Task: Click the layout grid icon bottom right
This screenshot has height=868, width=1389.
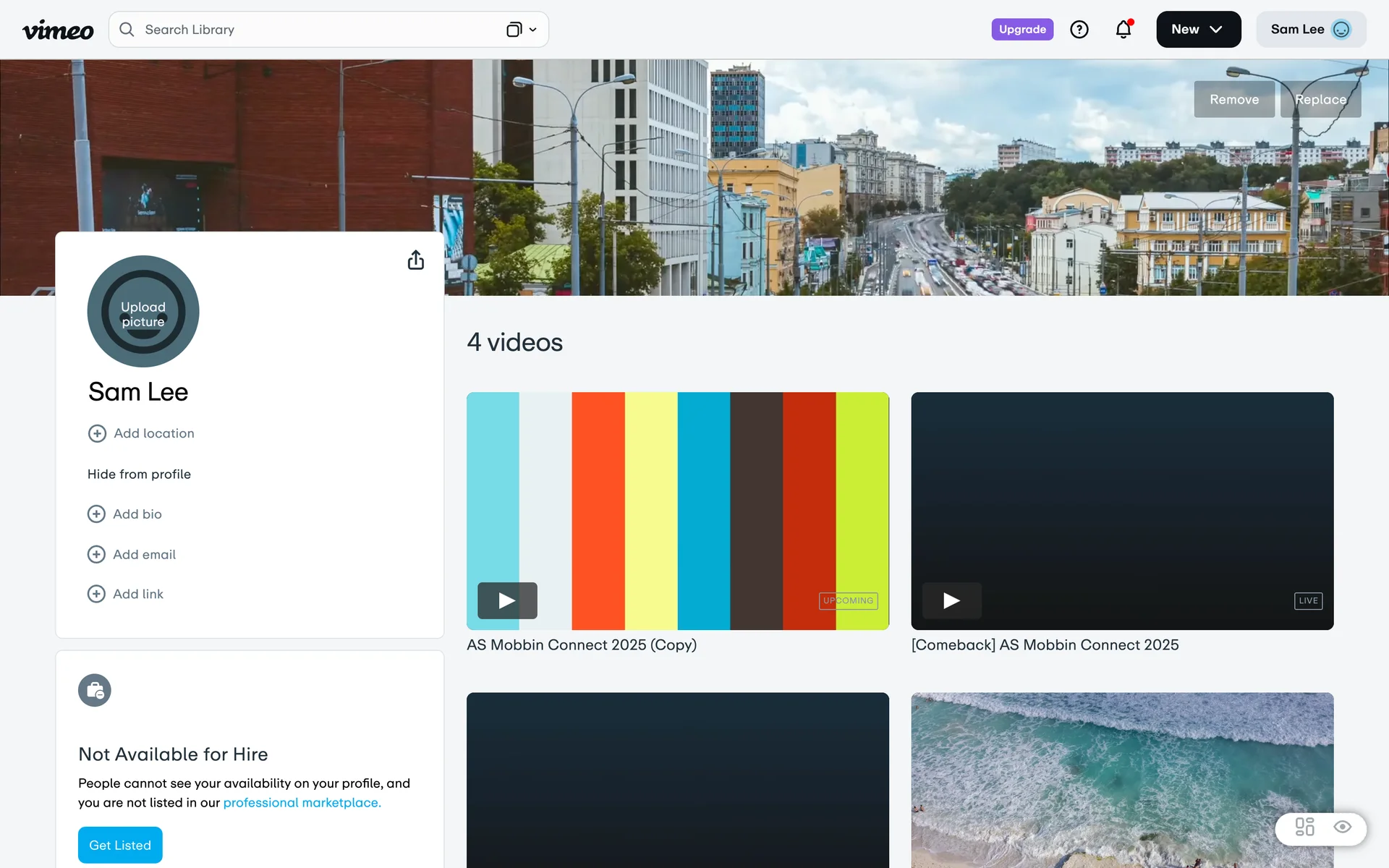Action: point(1304,827)
